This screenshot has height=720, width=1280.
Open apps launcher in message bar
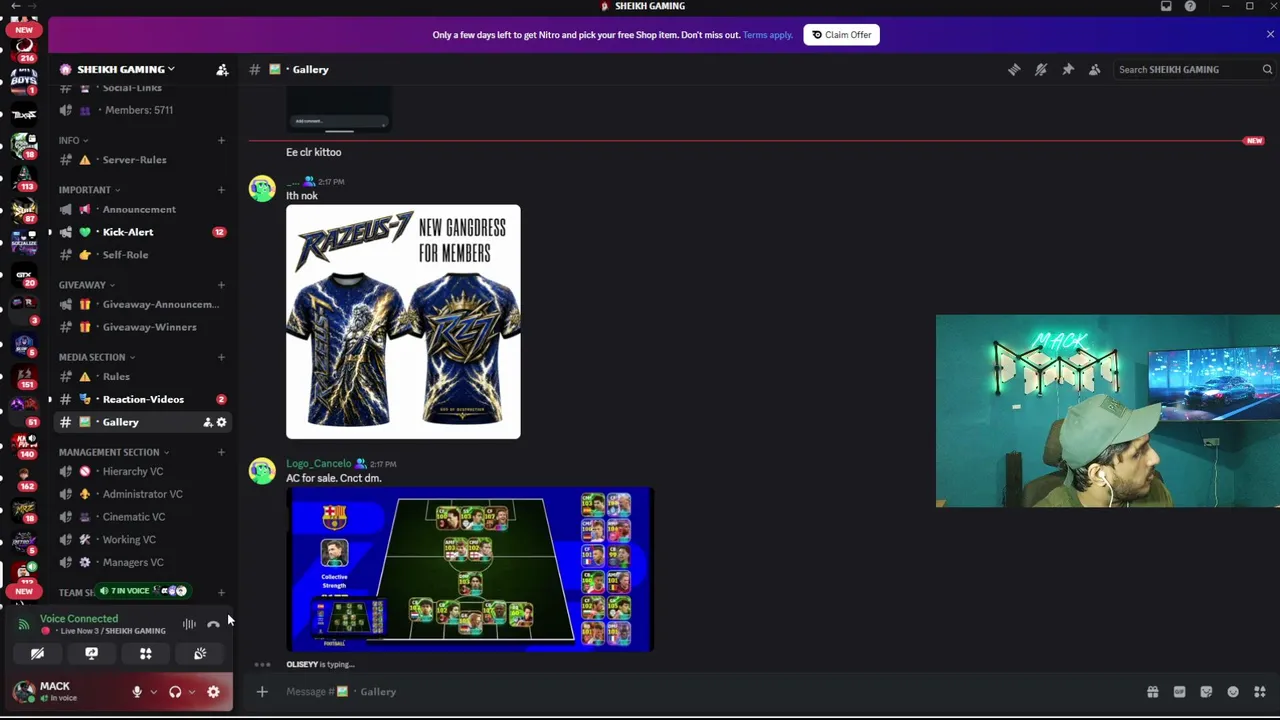(x=1260, y=692)
